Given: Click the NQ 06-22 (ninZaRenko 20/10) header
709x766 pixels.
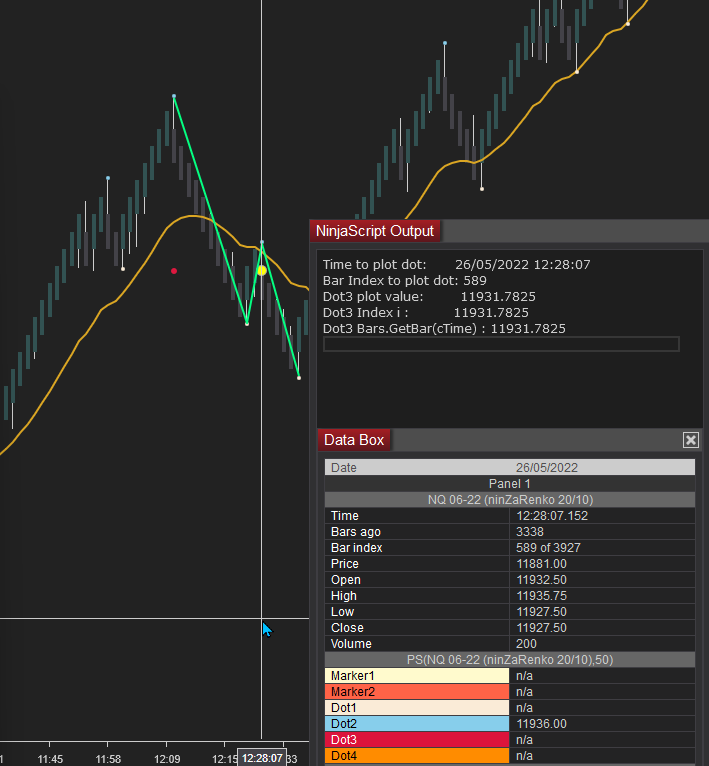Looking at the screenshot, I should (x=510, y=500).
